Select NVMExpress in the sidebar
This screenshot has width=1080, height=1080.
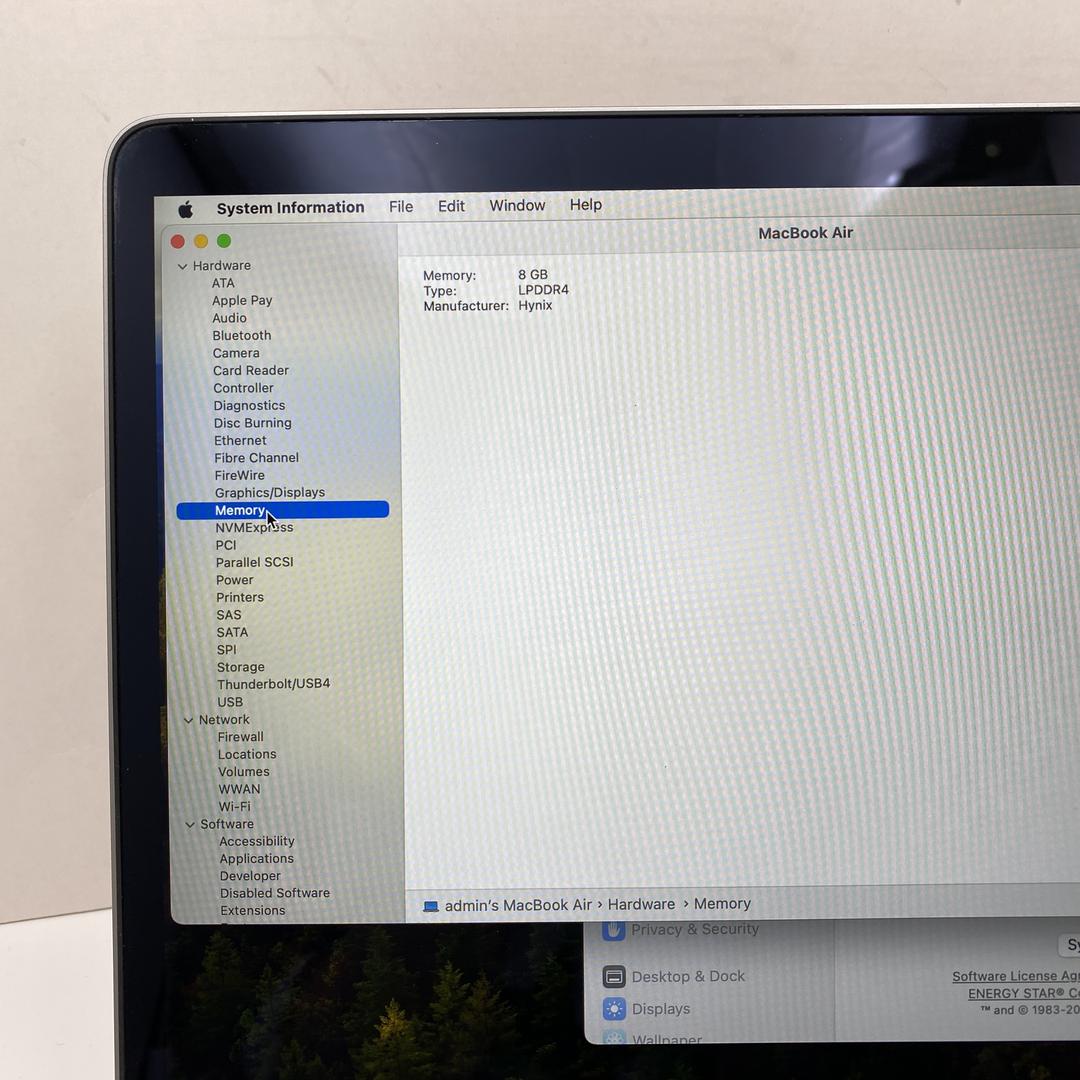(x=254, y=528)
